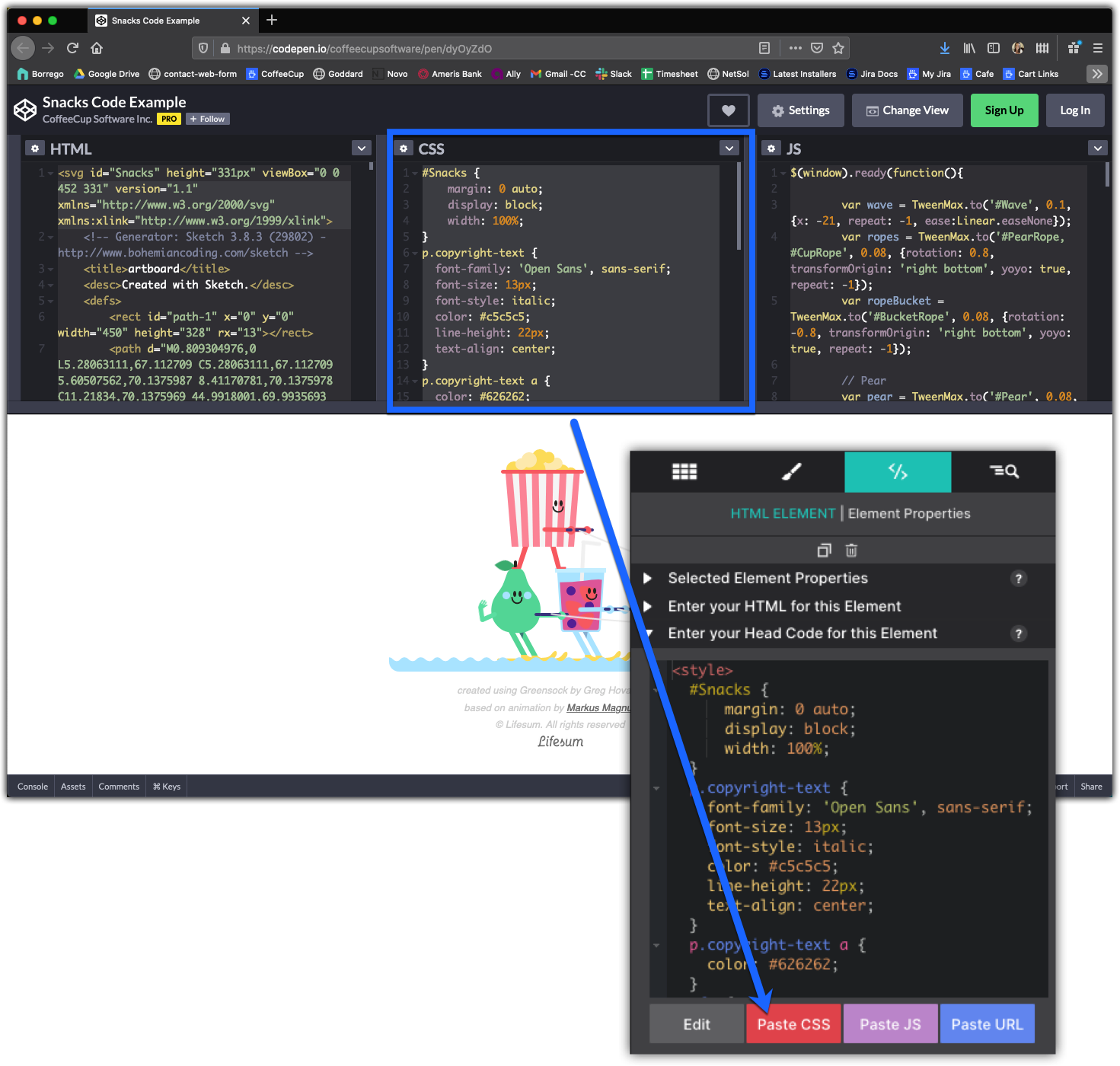Go to browser home page icon
Image resolution: width=1120 pixels, height=1066 pixels.
tap(97, 48)
